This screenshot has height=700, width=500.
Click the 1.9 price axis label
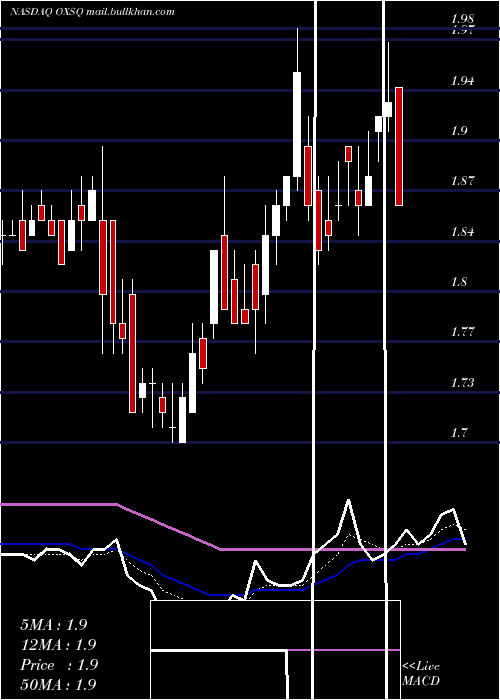point(459,131)
